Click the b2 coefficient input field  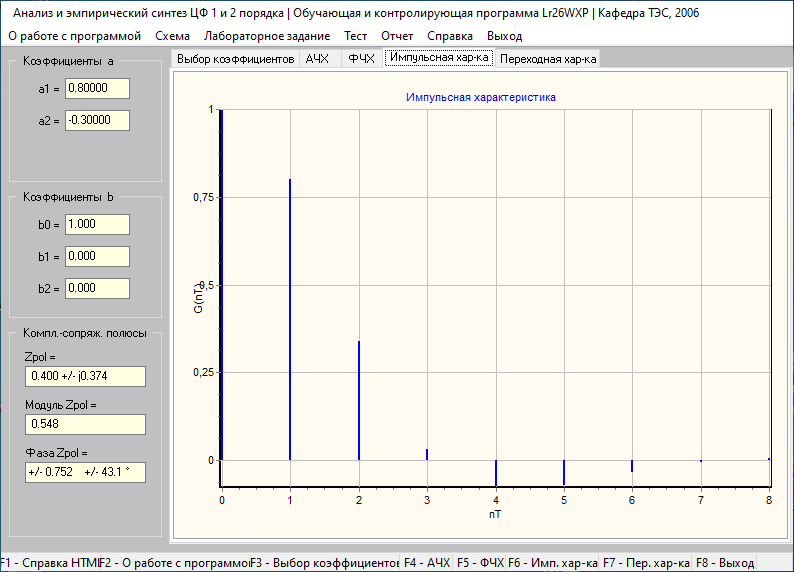coord(97,289)
